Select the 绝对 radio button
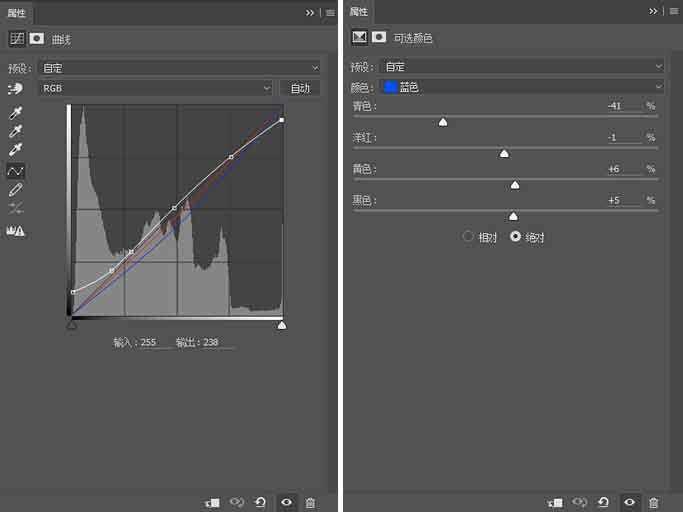 (x=515, y=237)
